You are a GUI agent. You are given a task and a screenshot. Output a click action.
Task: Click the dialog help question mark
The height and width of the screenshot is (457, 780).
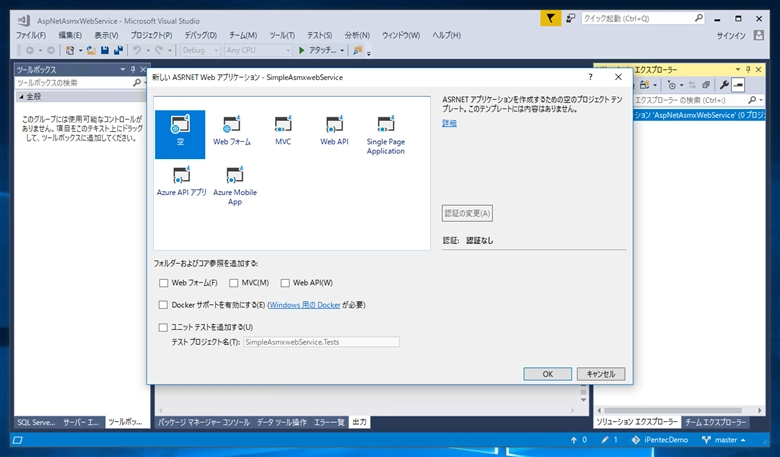pyautogui.click(x=590, y=77)
